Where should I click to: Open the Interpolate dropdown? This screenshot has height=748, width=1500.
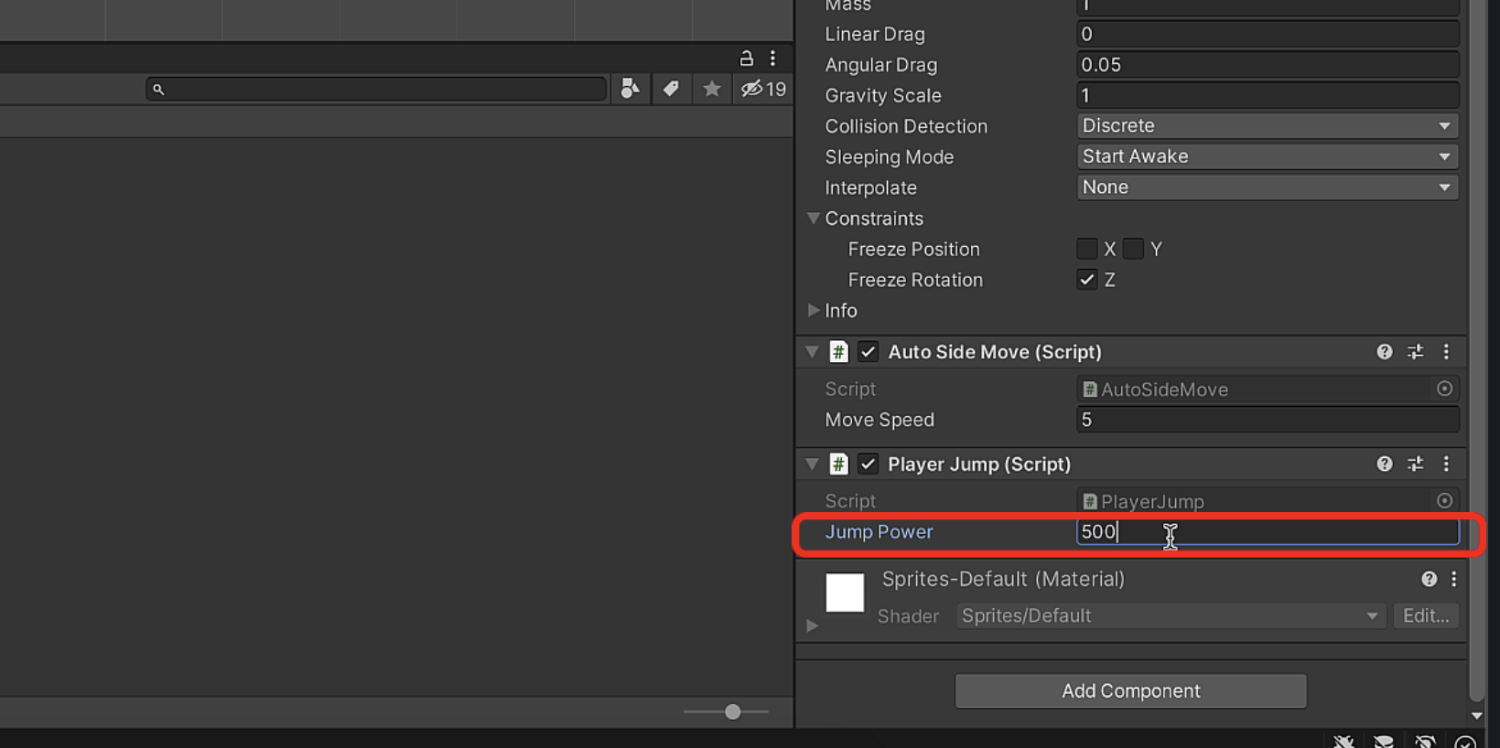point(1267,187)
